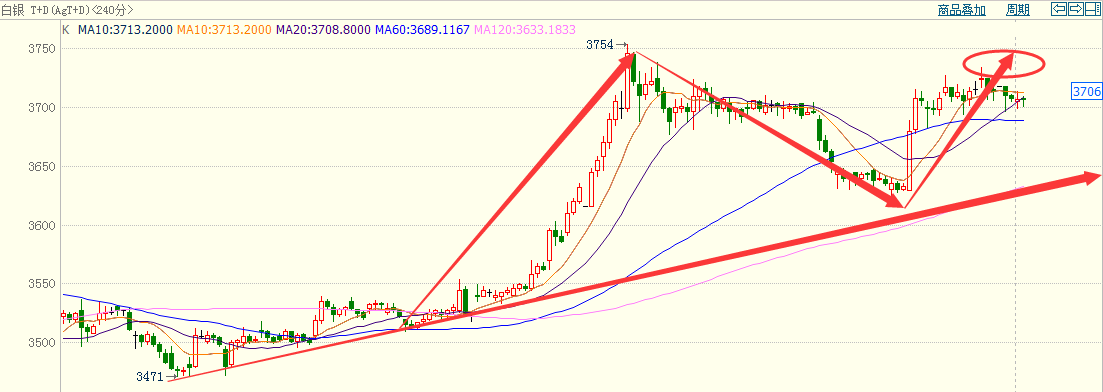1103x392 pixels.
Task: Open the 周期 period link
Action: [x=1018, y=10]
